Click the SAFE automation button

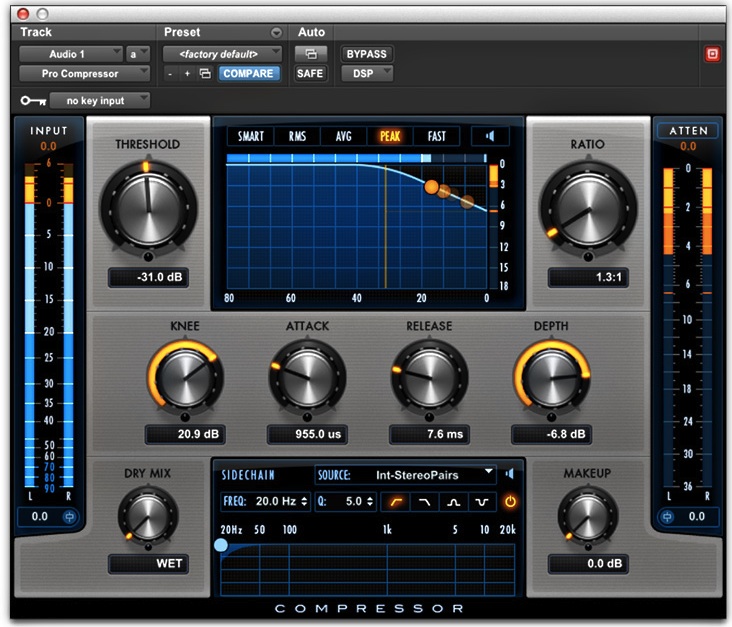pos(310,73)
